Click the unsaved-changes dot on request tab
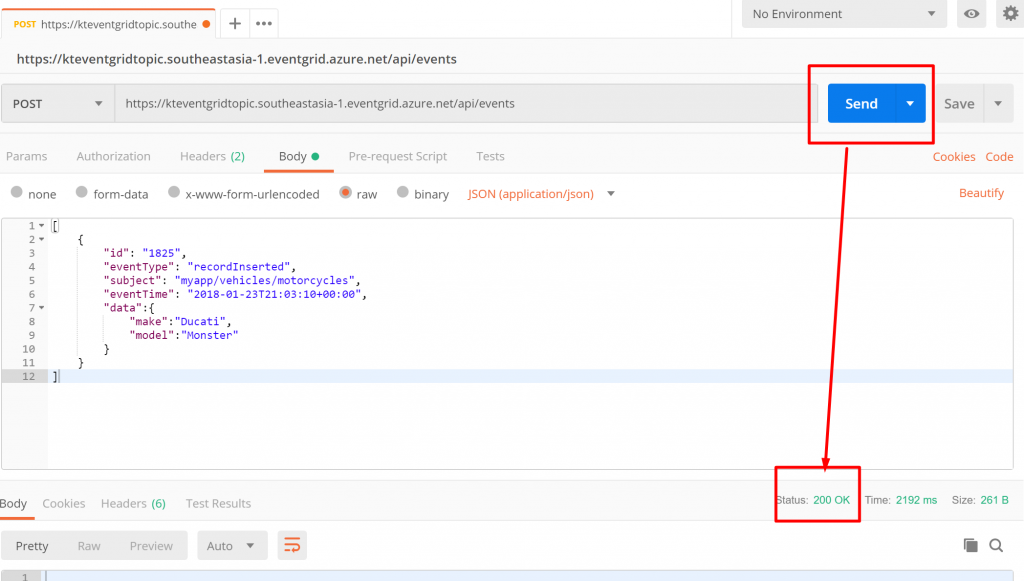Screen dimensions: 1024x581 point(206,24)
